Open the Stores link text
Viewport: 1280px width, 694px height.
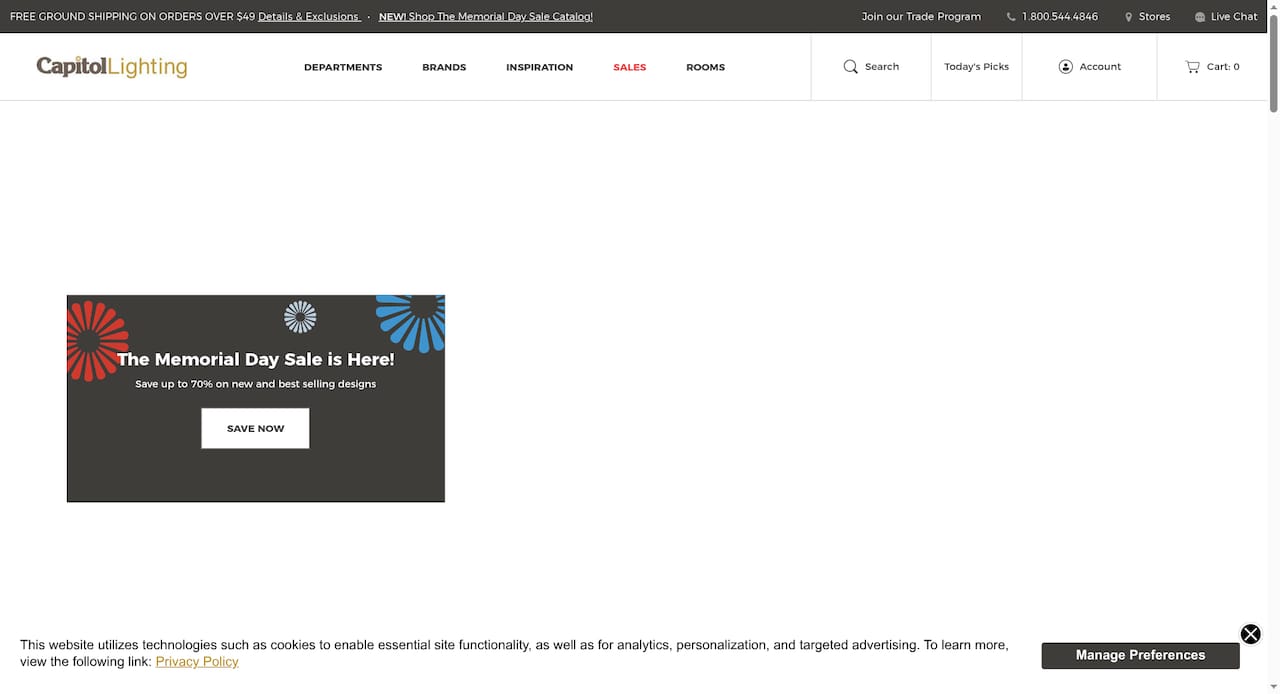pos(1154,17)
